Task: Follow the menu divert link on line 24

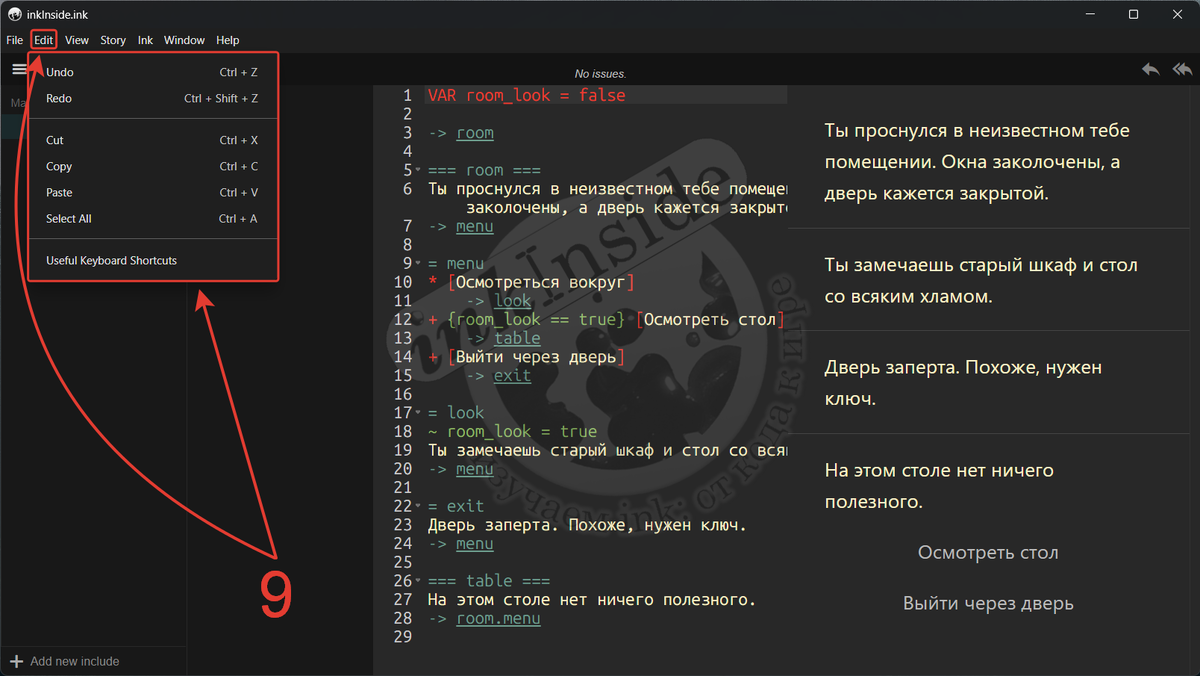Action: 475,544
